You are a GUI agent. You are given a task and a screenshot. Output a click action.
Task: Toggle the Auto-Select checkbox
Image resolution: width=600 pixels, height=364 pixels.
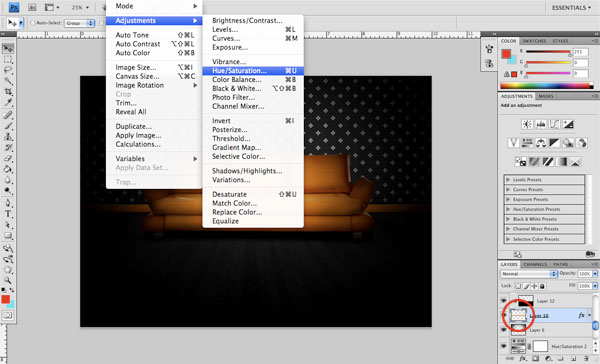tap(33, 23)
